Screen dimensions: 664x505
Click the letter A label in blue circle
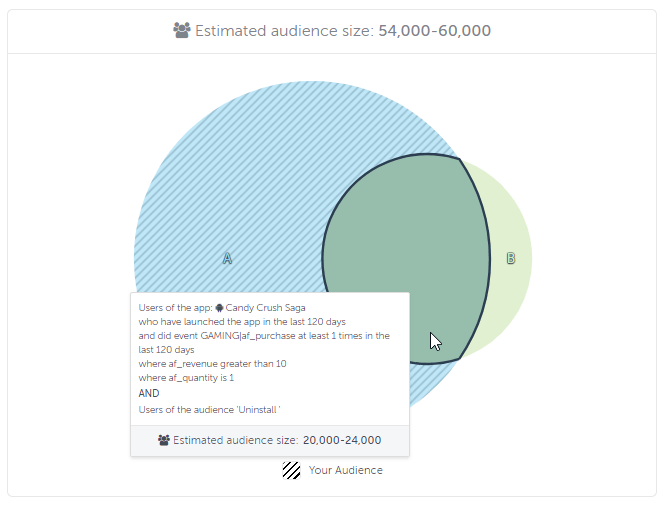227,258
